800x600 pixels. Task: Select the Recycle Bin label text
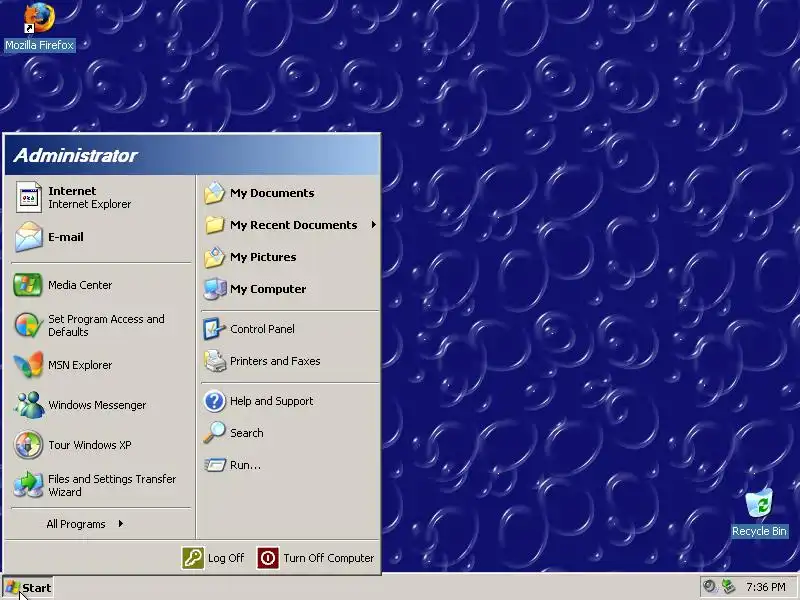tap(759, 531)
